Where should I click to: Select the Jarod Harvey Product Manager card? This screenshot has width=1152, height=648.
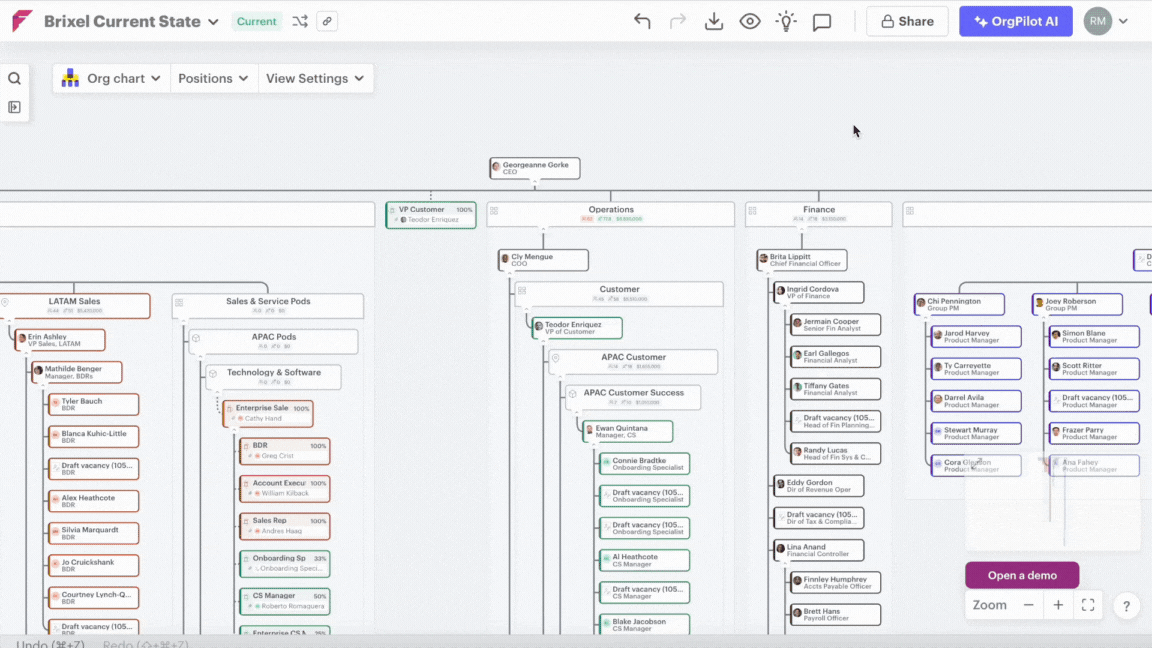coord(976,336)
